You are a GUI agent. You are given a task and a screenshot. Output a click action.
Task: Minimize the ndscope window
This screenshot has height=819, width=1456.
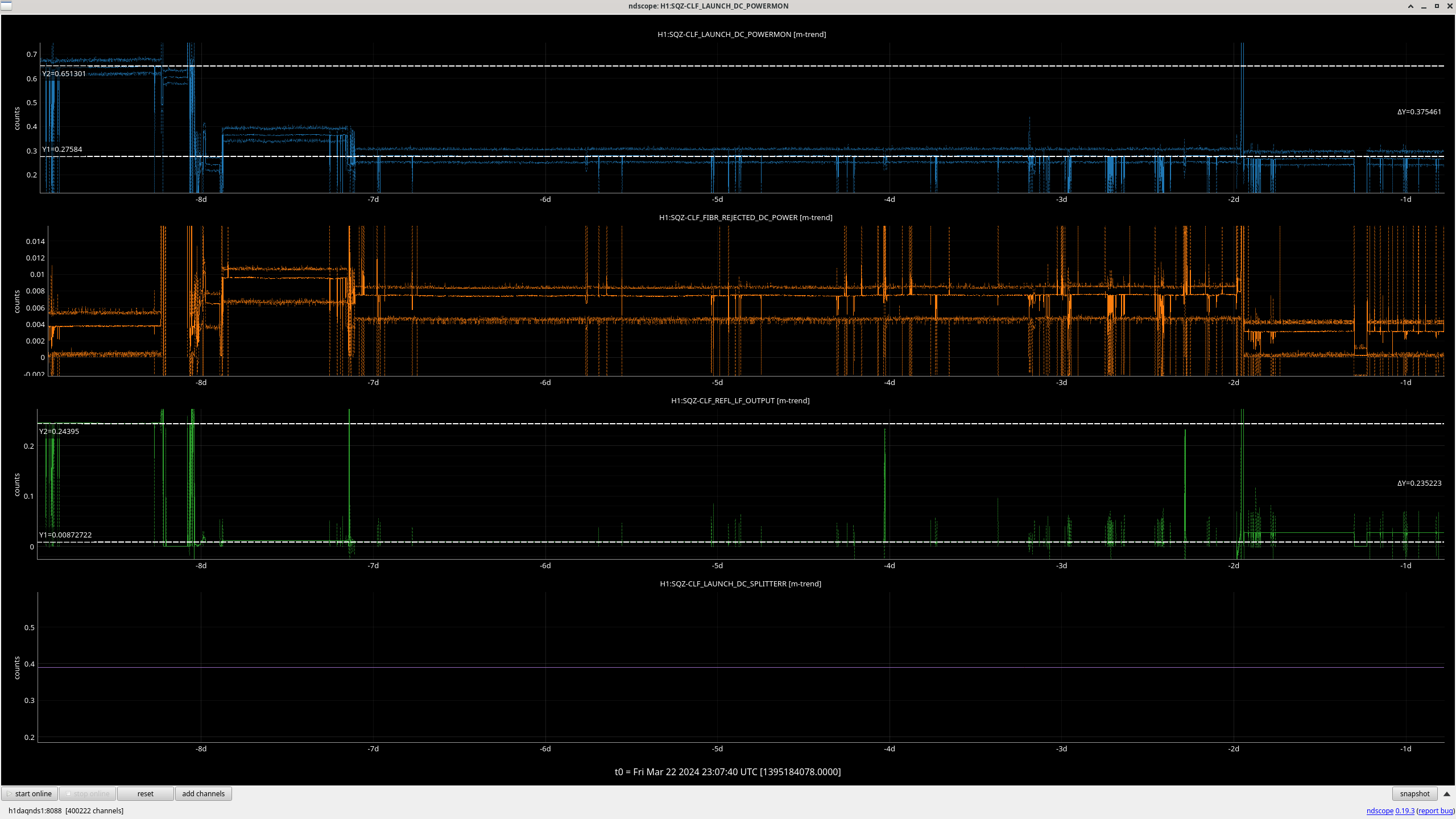[x=1424, y=6]
